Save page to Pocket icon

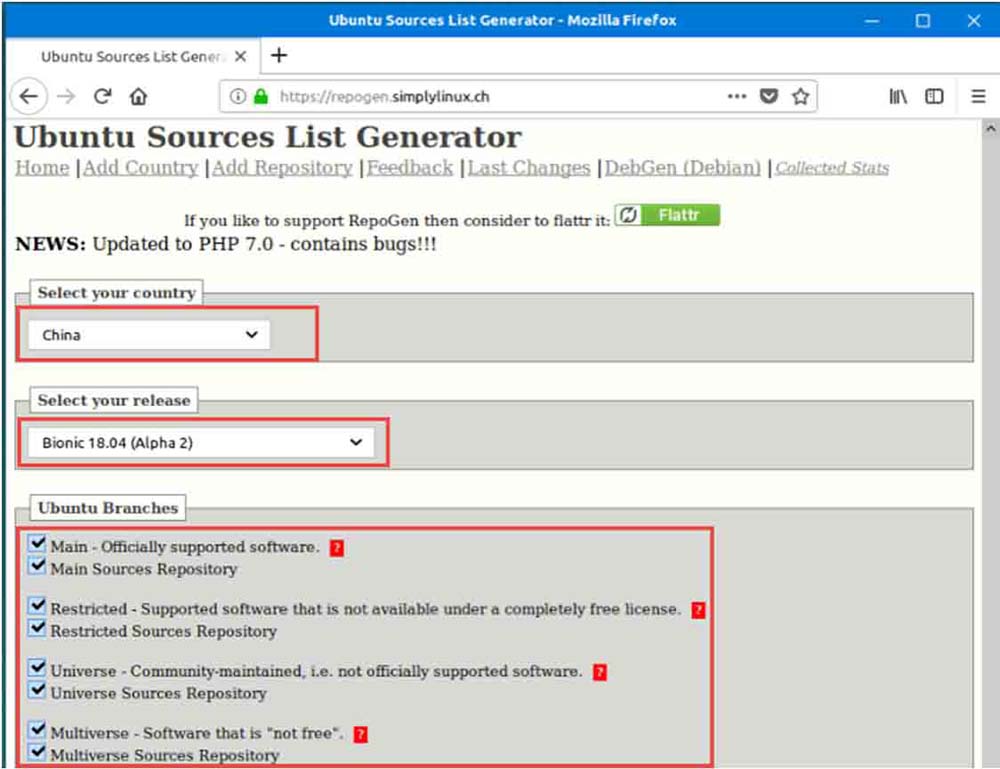(769, 96)
